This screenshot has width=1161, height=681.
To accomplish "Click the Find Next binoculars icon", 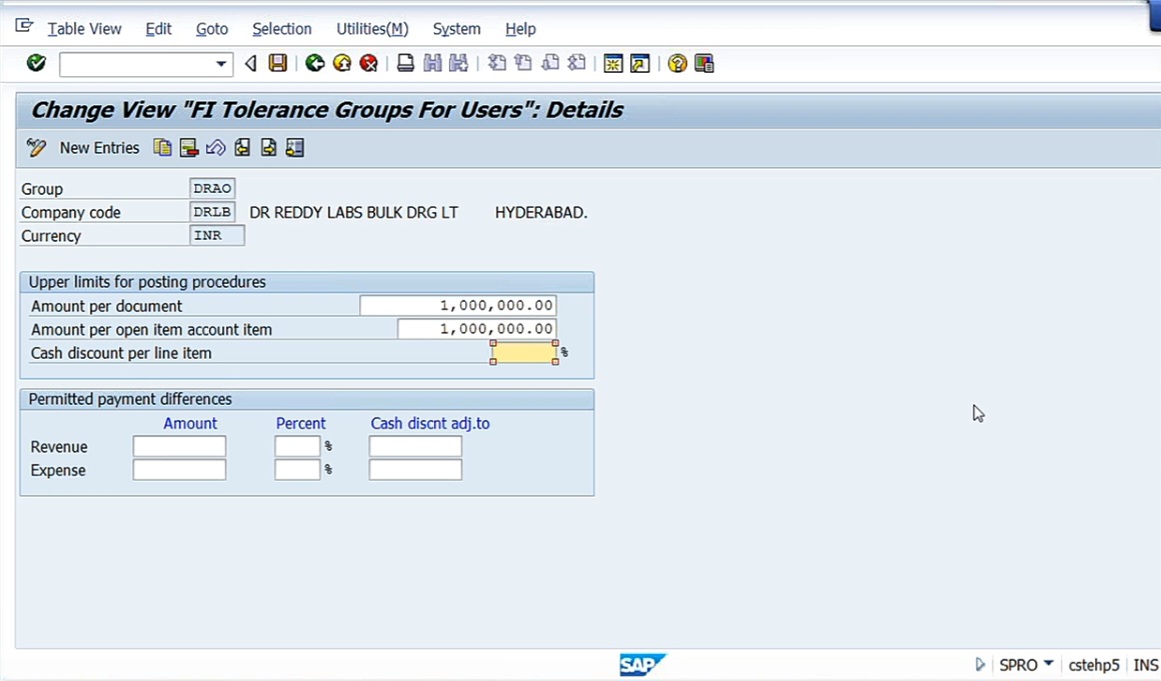I will coord(459,64).
